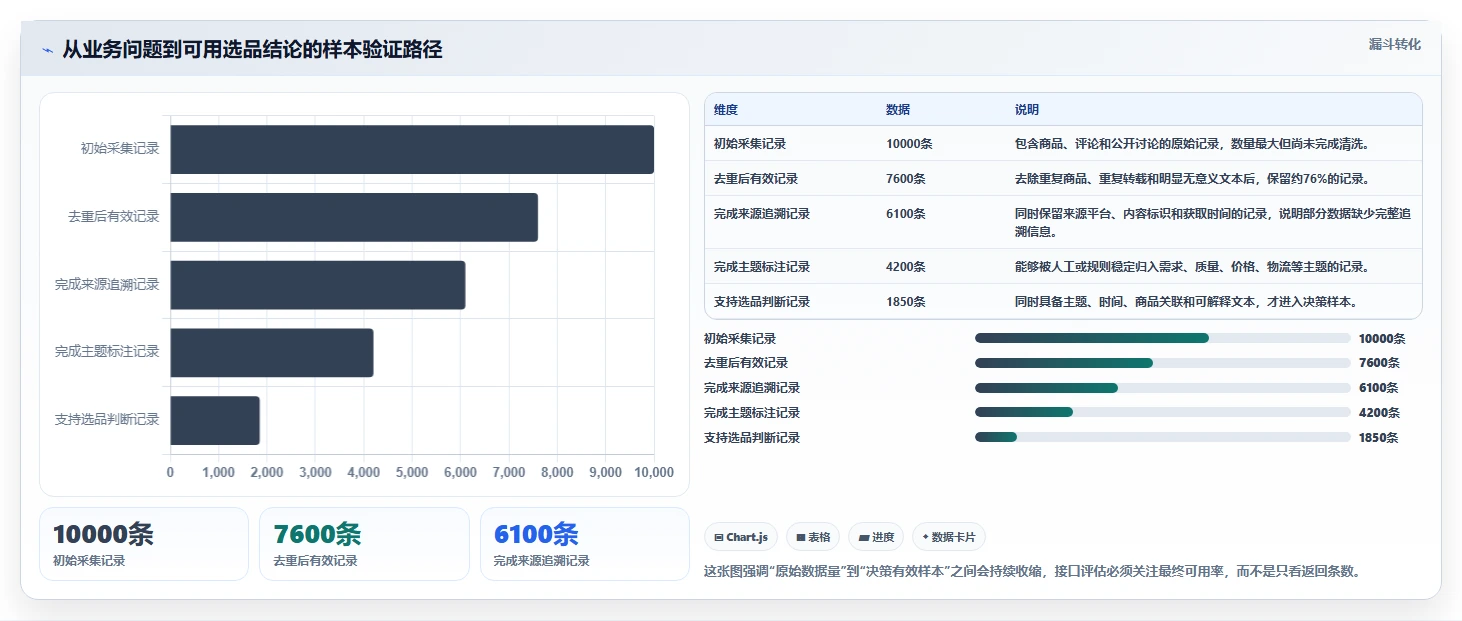Click the 去重后有效记录 cell in the table
The height and width of the screenshot is (621, 1462).
(x=756, y=178)
